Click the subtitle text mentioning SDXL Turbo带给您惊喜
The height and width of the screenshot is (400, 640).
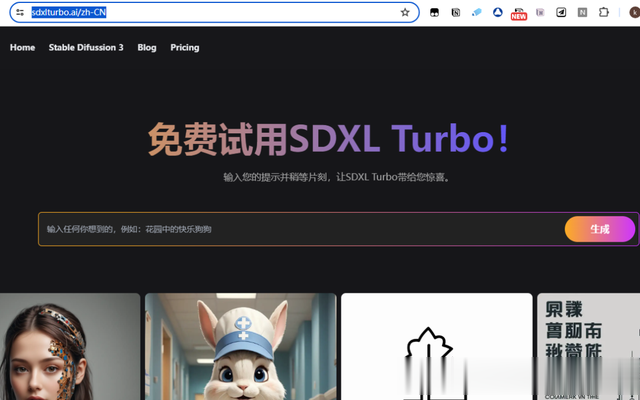[337, 177]
